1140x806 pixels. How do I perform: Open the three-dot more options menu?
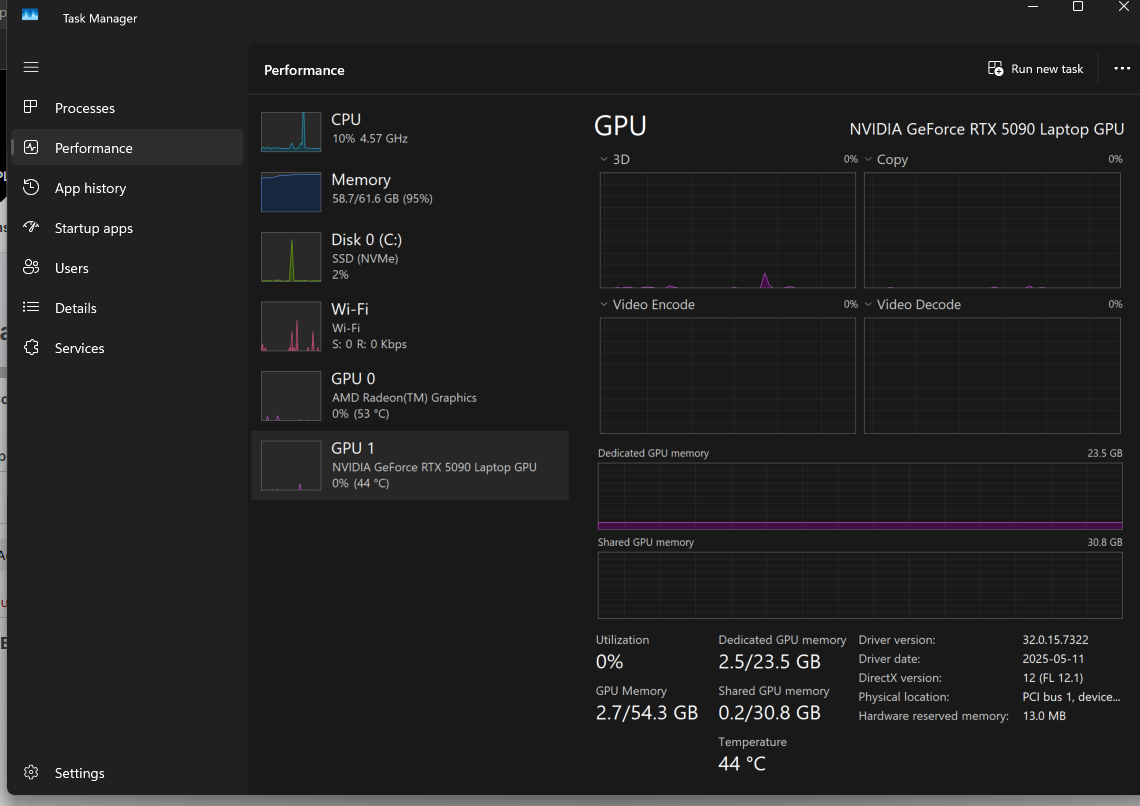pos(1121,69)
